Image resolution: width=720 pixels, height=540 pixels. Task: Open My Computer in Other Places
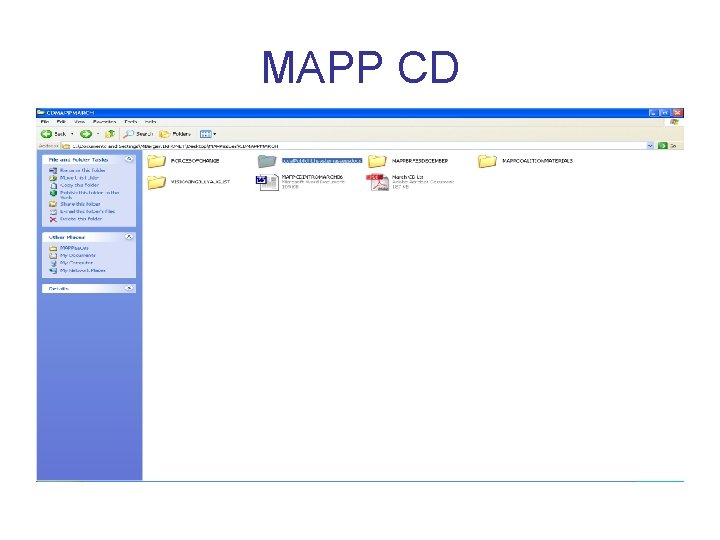76,263
